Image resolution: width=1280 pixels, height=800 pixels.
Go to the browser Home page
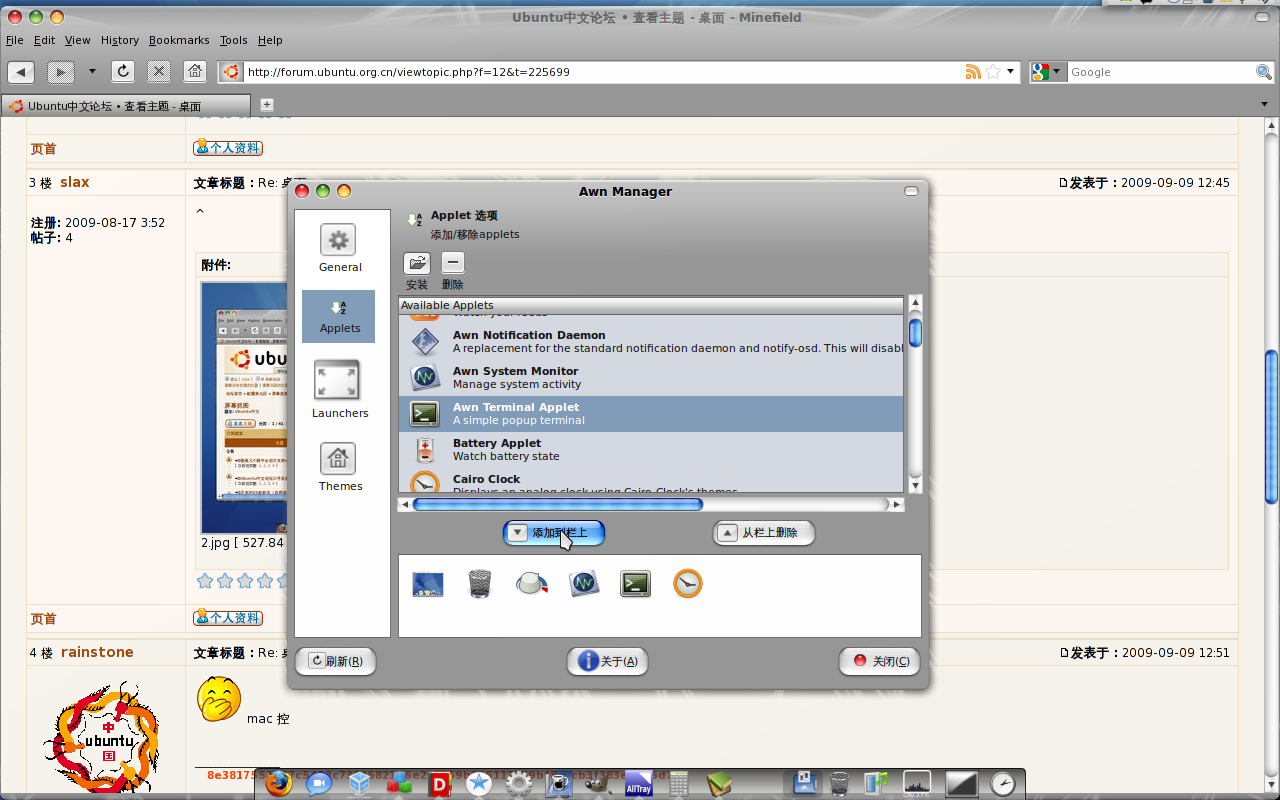click(x=195, y=71)
